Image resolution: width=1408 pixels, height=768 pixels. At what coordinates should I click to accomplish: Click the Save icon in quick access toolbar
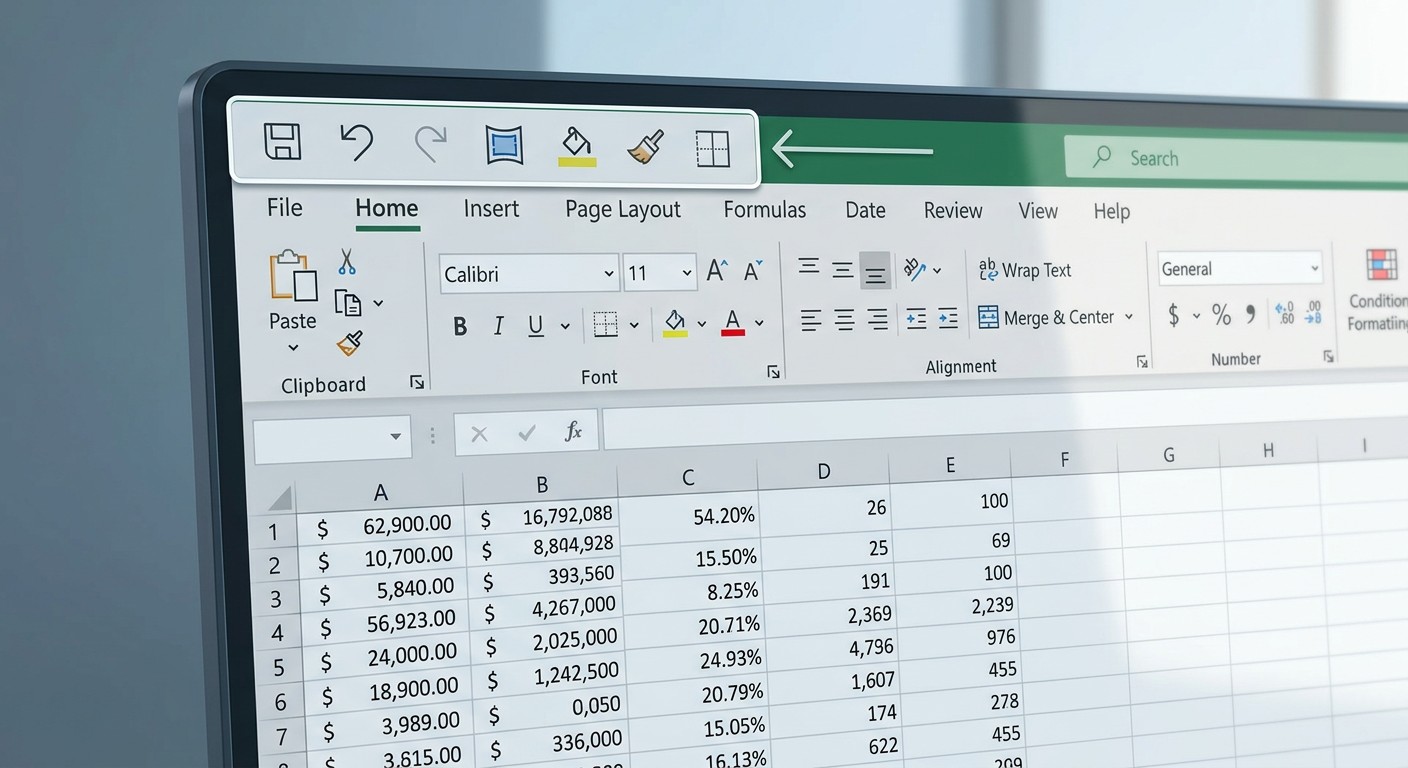282,141
